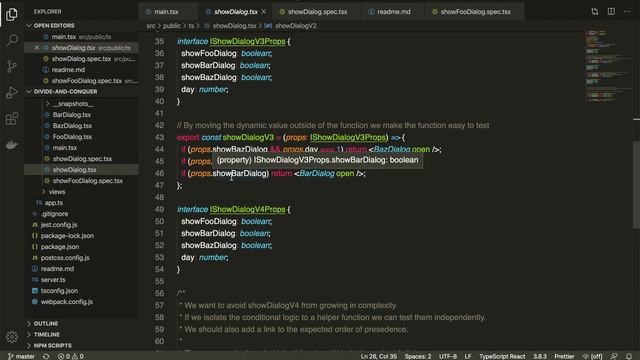Change end of line sequence LF
Image resolution: width=640 pixels, height=360 pixels.
click(x=468, y=356)
